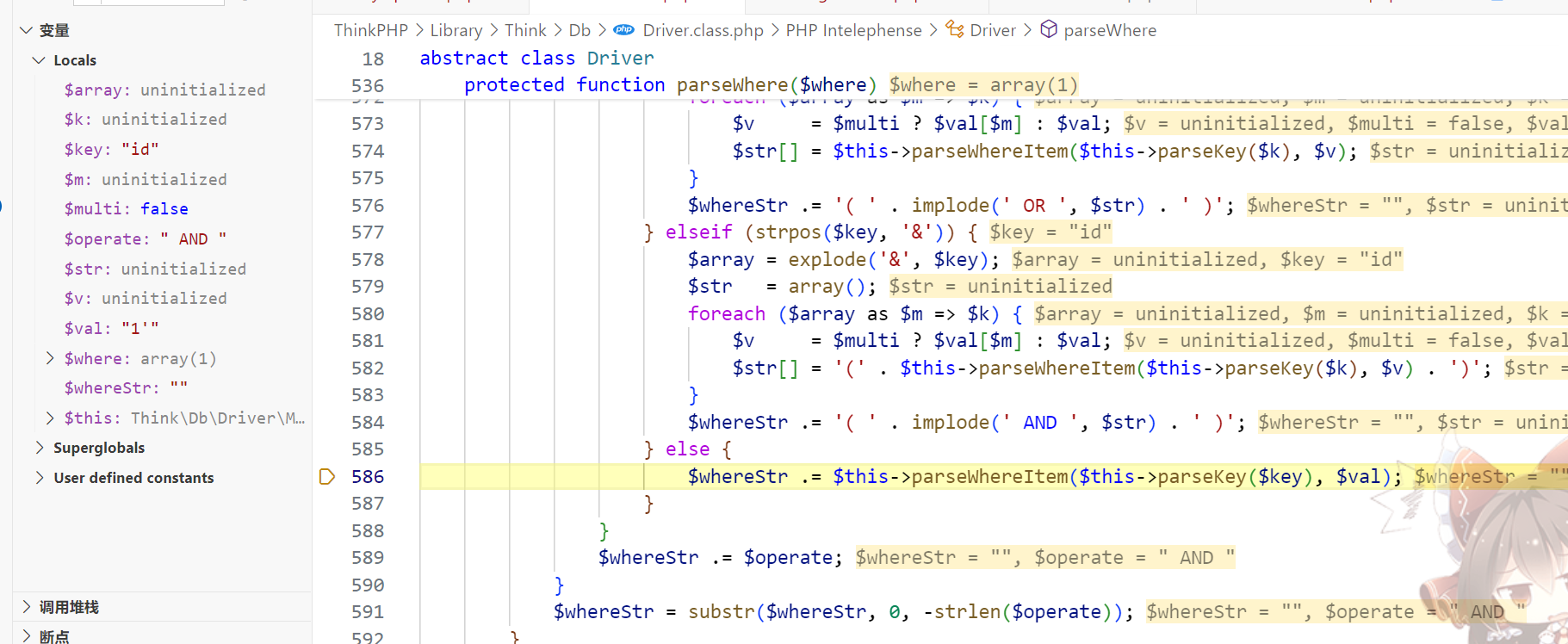Collapse the Locals scope
This screenshot has height=644, width=1568.
[39, 60]
